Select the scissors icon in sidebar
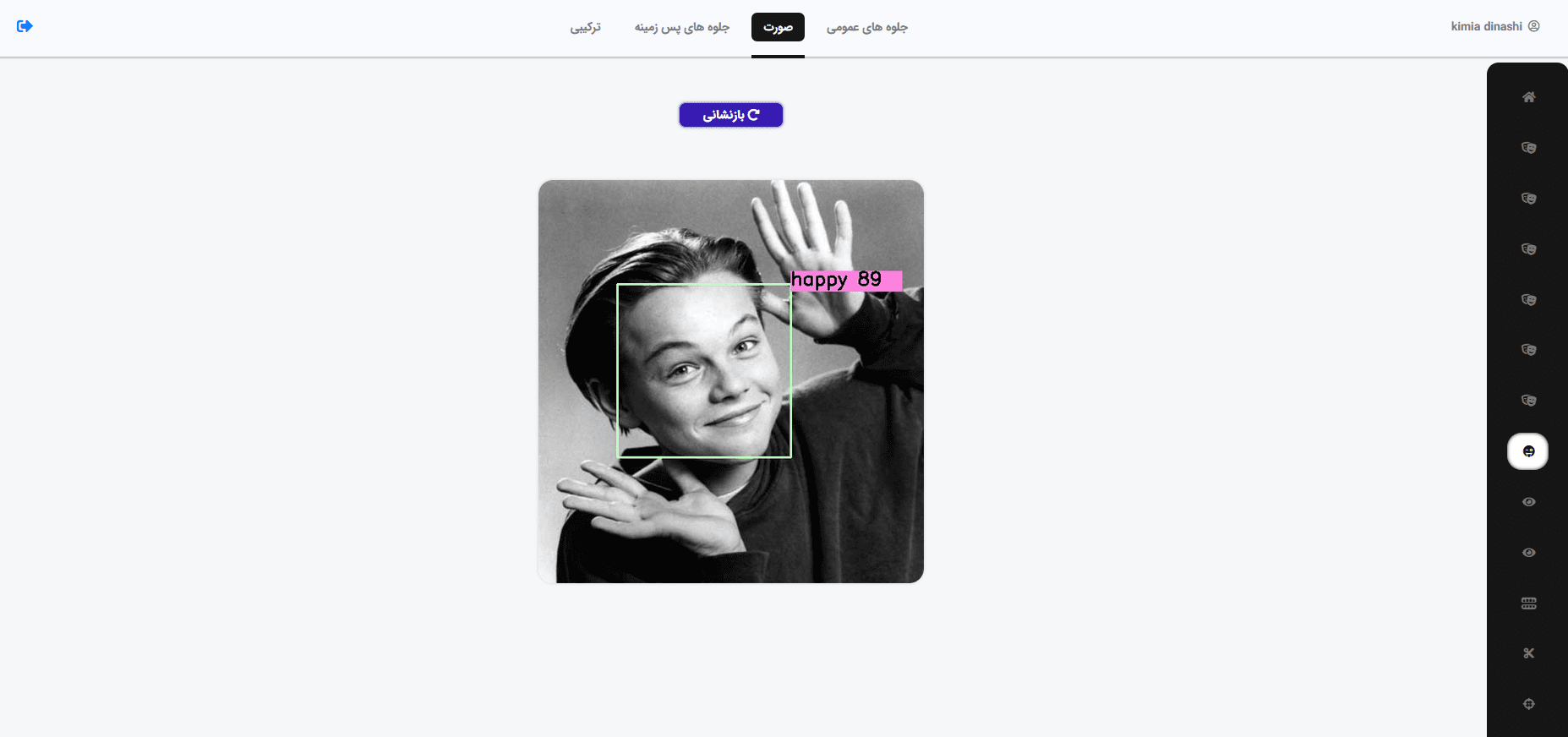Screen dimensions: 1568x737 tap(1528, 653)
